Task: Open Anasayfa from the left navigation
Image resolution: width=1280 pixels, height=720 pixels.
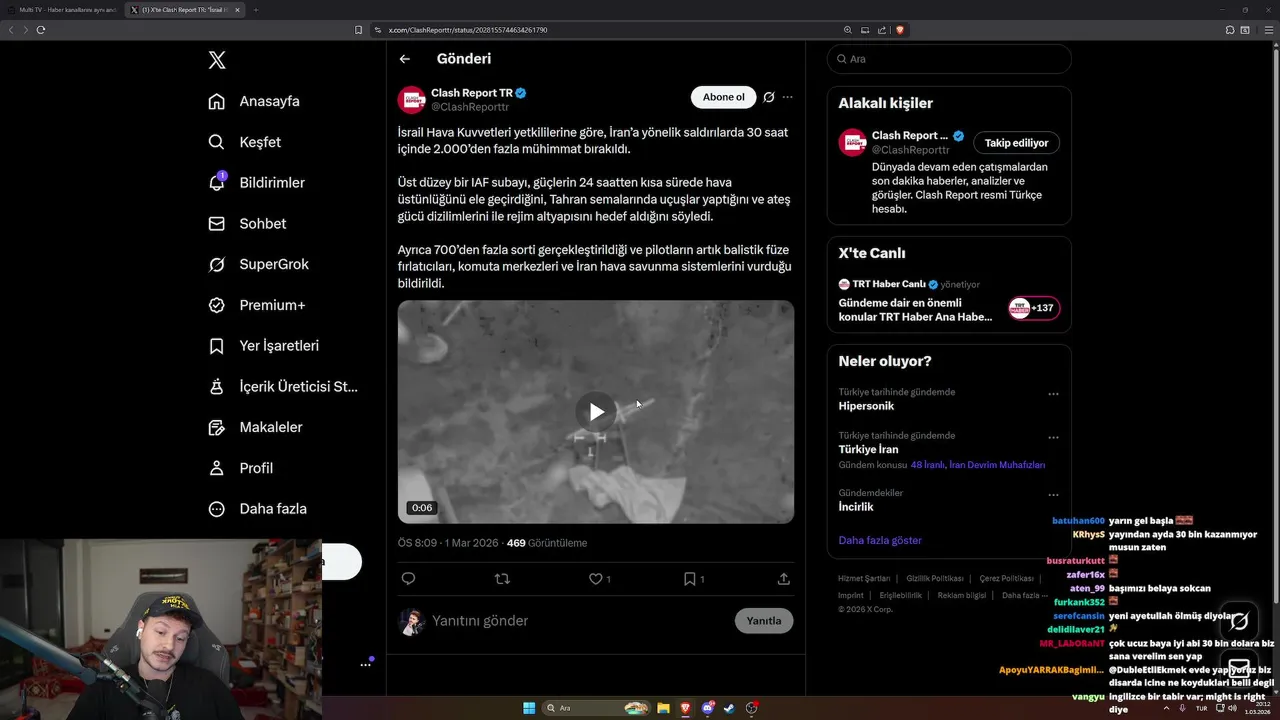Action: click(x=255, y=101)
